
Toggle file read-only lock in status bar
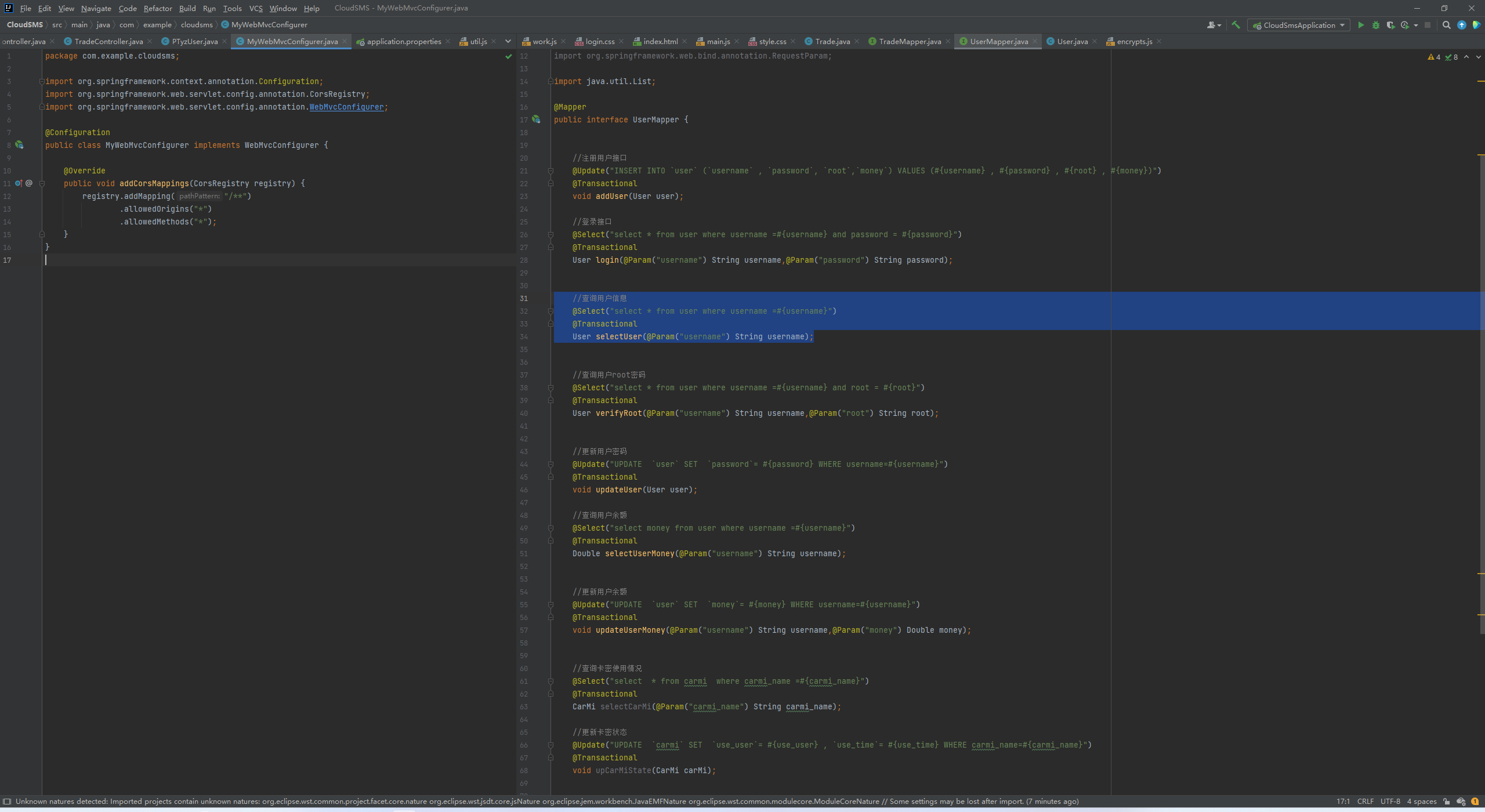(x=1447, y=802)
